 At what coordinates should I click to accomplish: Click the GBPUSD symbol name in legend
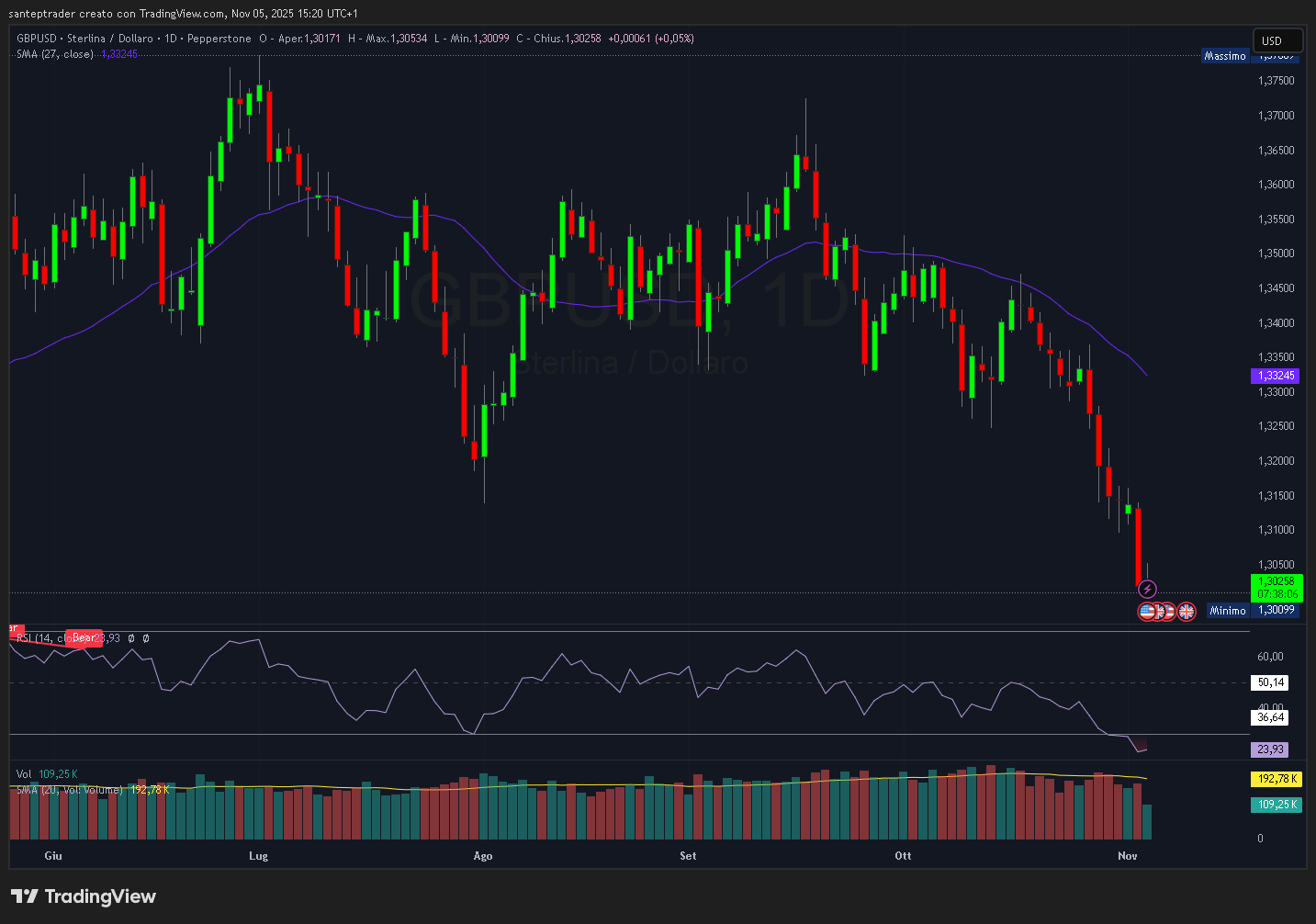[x=37, y=39]
